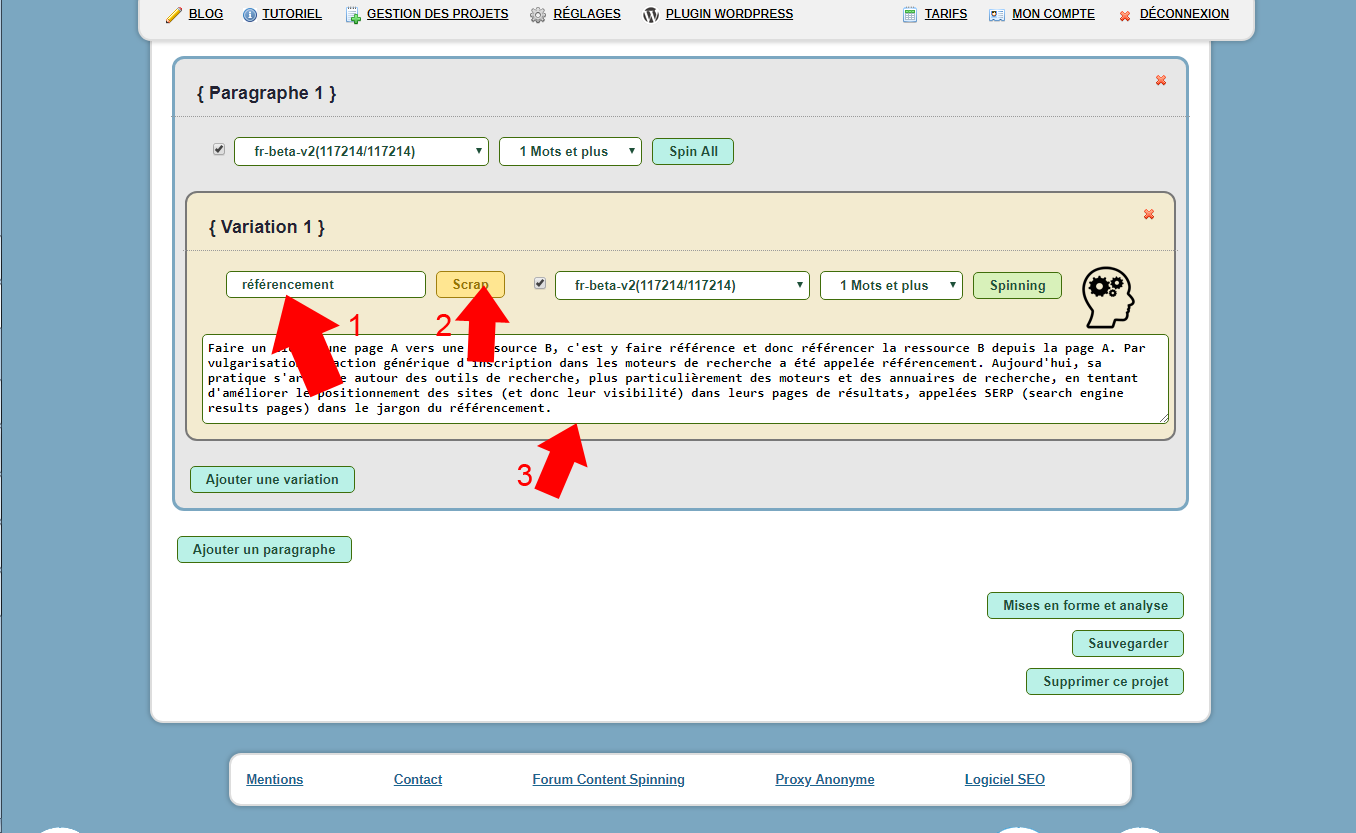Viewport: 1356px width, 833px height.
Task: Click the TARIFS calculator icon
Action: tap(910, 15)
